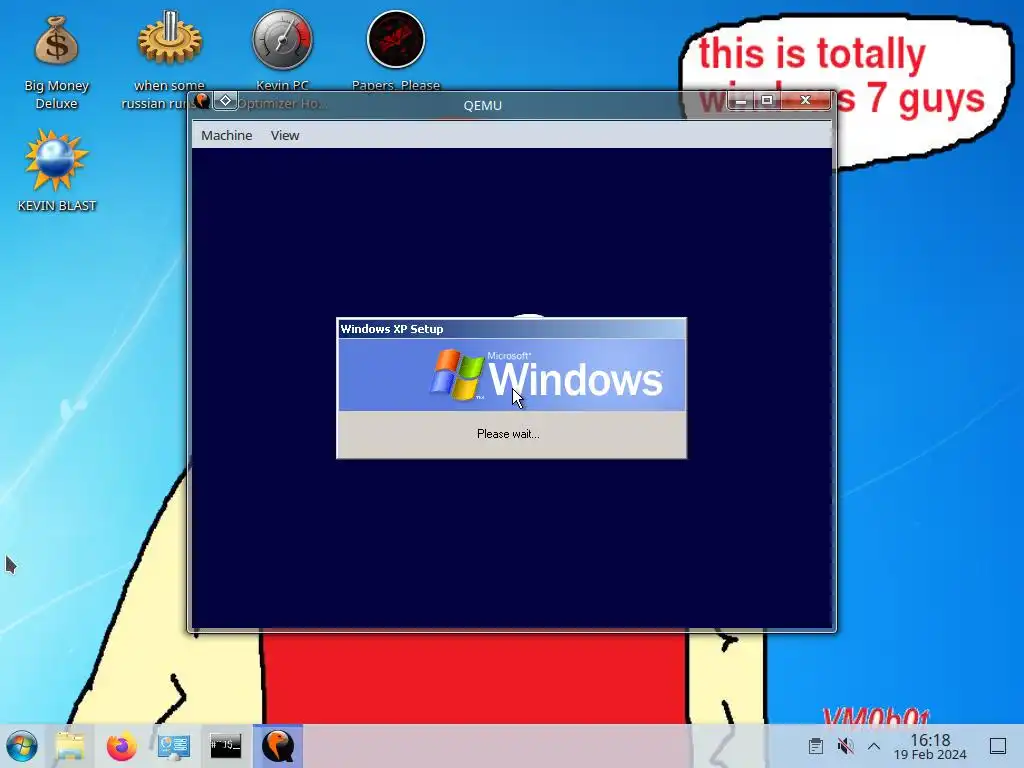This screenshot has height=768, width=1024.
Task: Close the QEMU window
Action: pos(805,100)
